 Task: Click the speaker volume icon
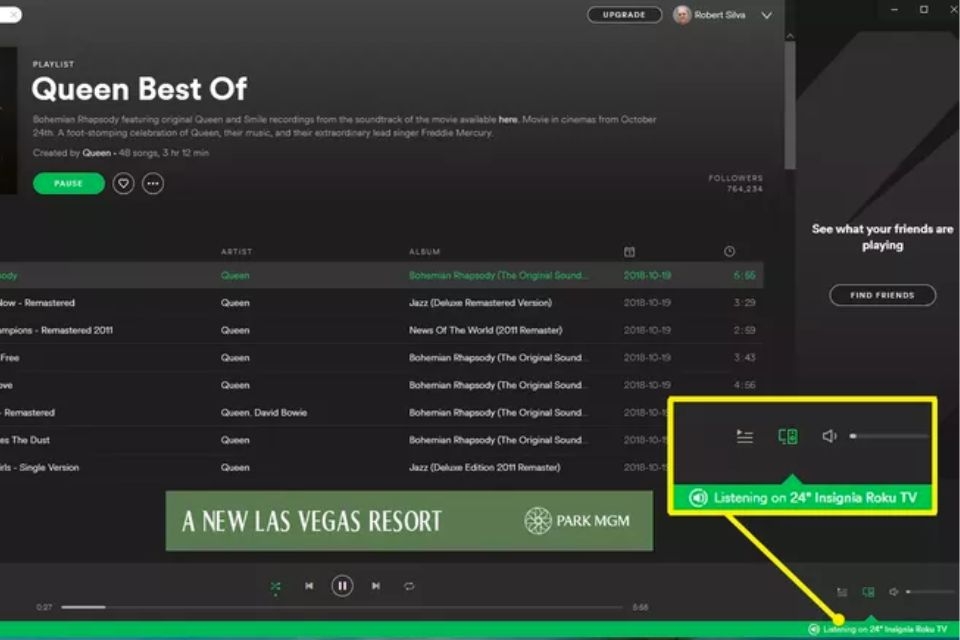point(829,436)
